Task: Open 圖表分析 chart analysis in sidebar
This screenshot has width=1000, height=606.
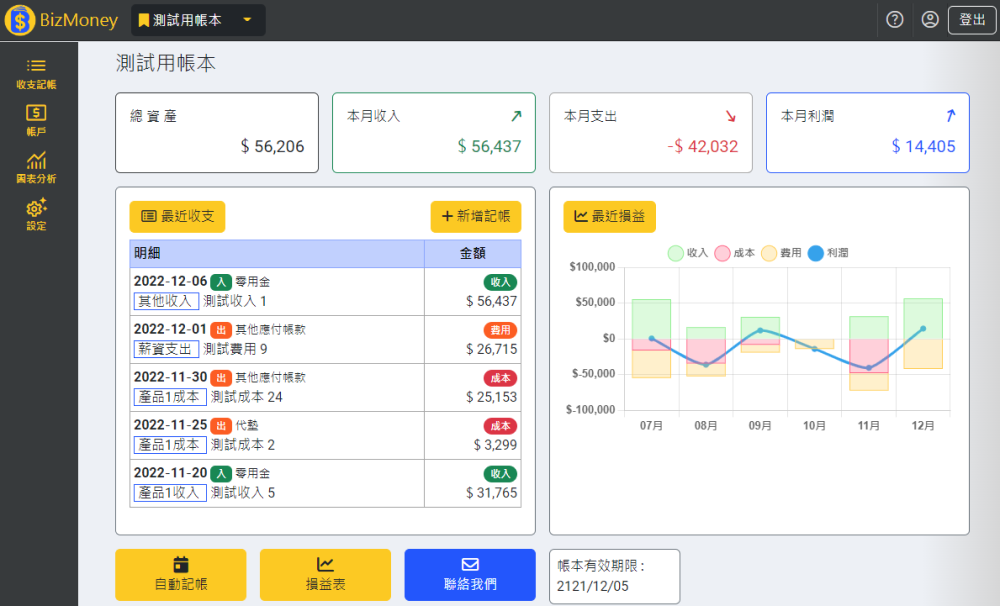Action: click(x=36, y=168)
